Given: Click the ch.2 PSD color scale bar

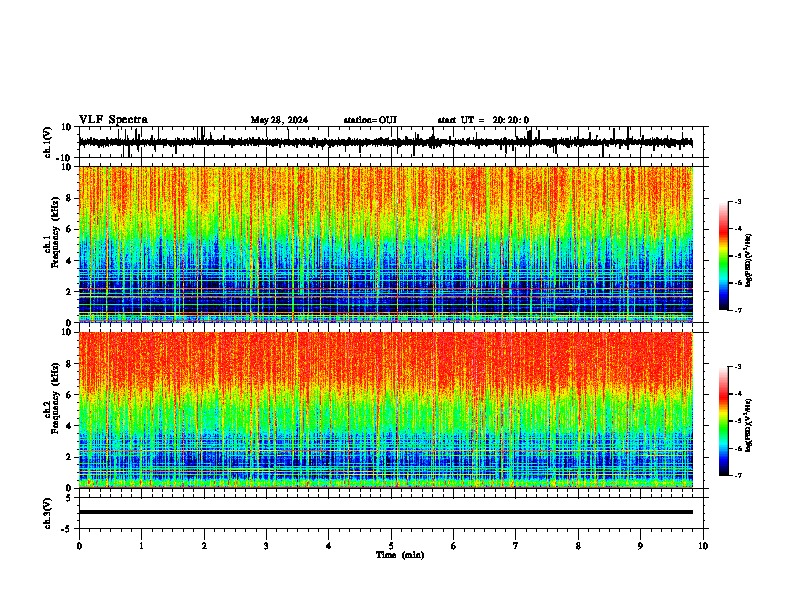Looking at the screenshot, I should click(724, 421).
